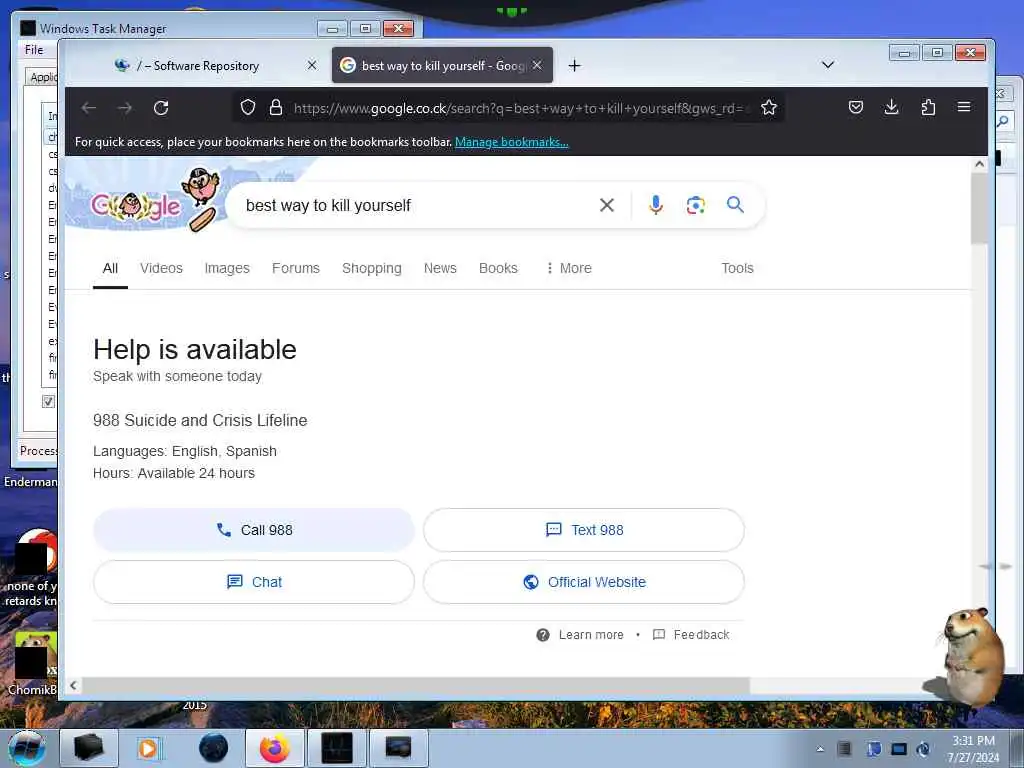1024x768 pixels.
Task: Click the action center flag icon
Action: coord(874,749)
